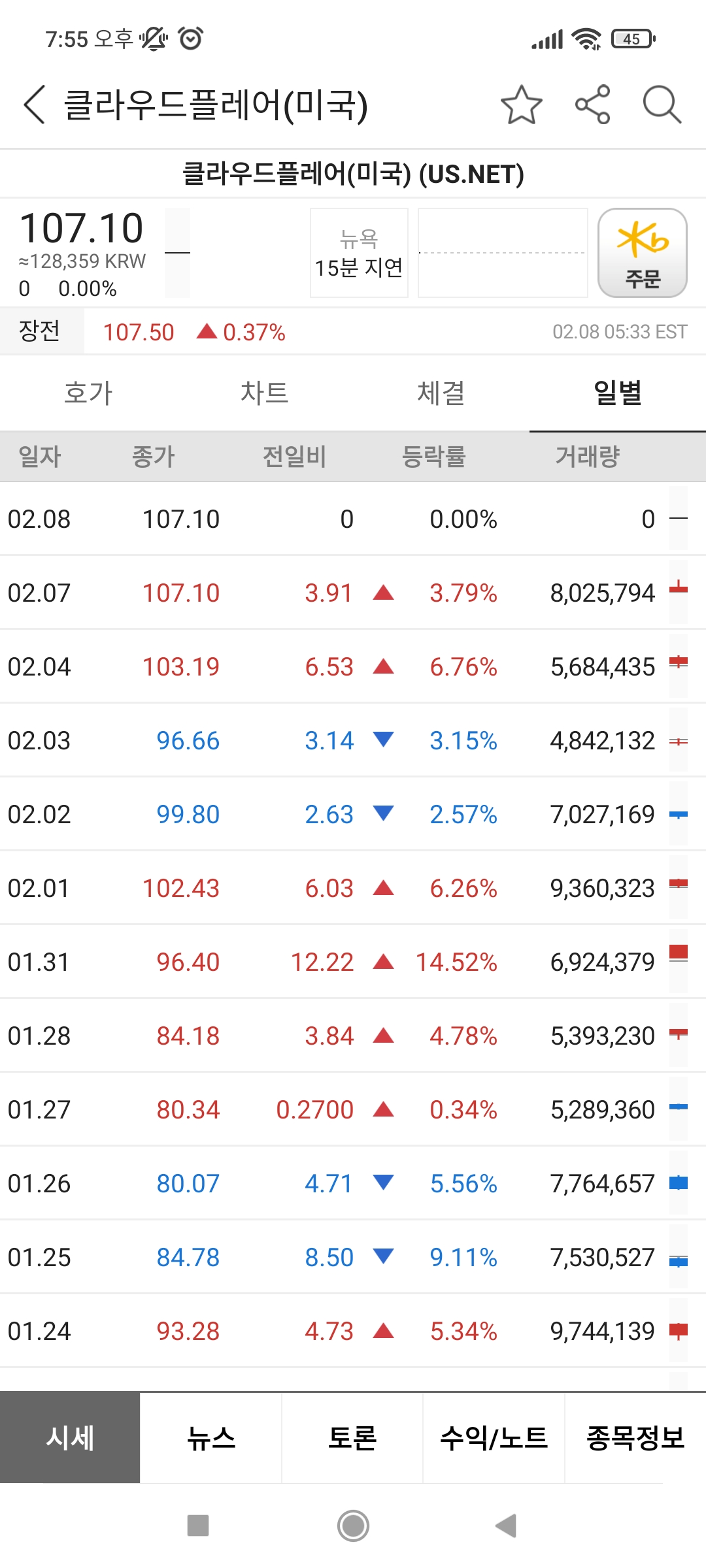Screen dimensions: 706x1568
Task: Tap the candlestick icon for 01.24
Action: coord(679,1330)
